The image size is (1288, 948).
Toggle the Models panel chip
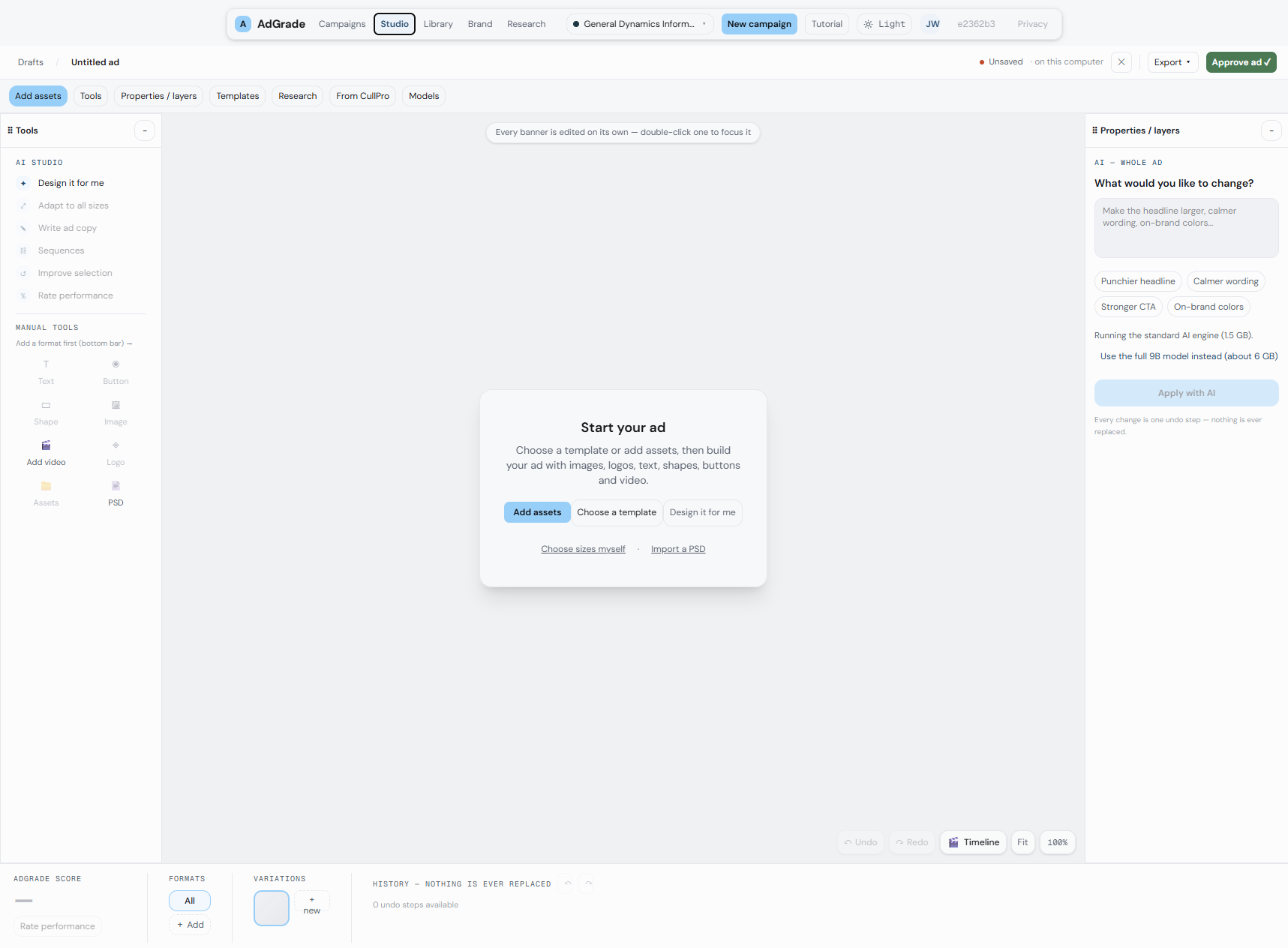[424, 96]
